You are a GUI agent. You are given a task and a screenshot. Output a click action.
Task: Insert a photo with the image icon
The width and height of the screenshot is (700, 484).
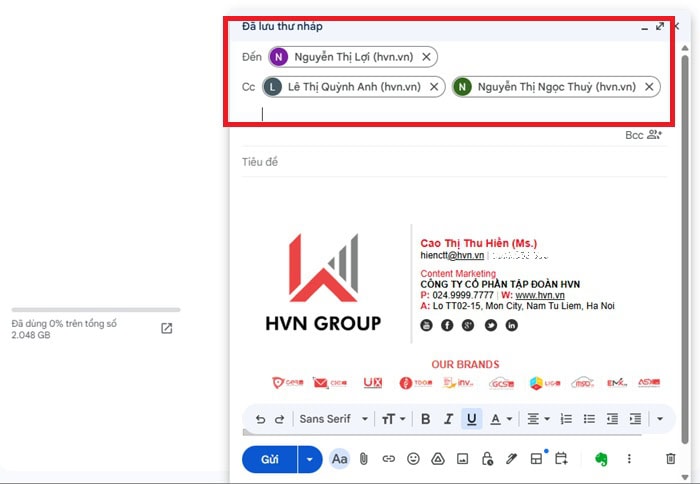point(462,459)
